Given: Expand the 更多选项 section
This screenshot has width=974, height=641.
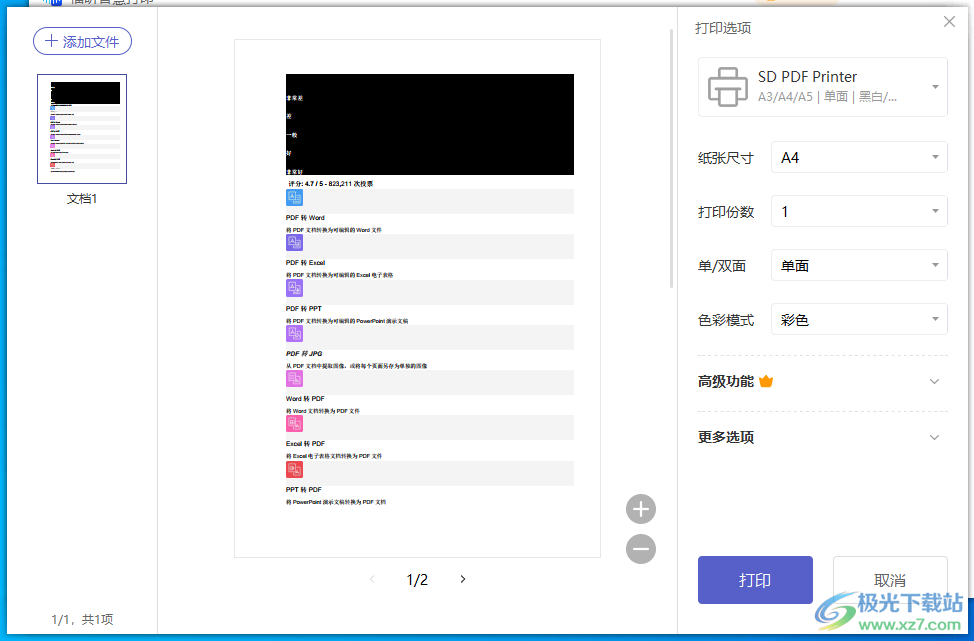Looking at the screenshot, I should (x=822, y=437).
